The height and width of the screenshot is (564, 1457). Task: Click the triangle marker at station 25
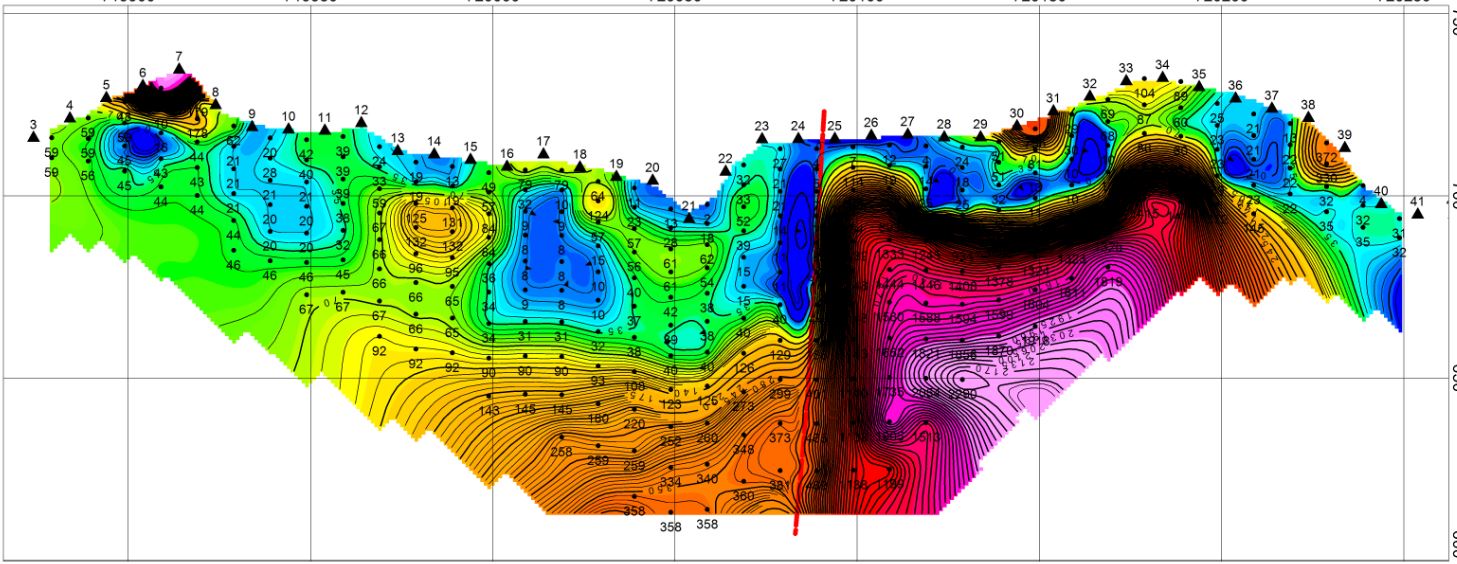834,137
